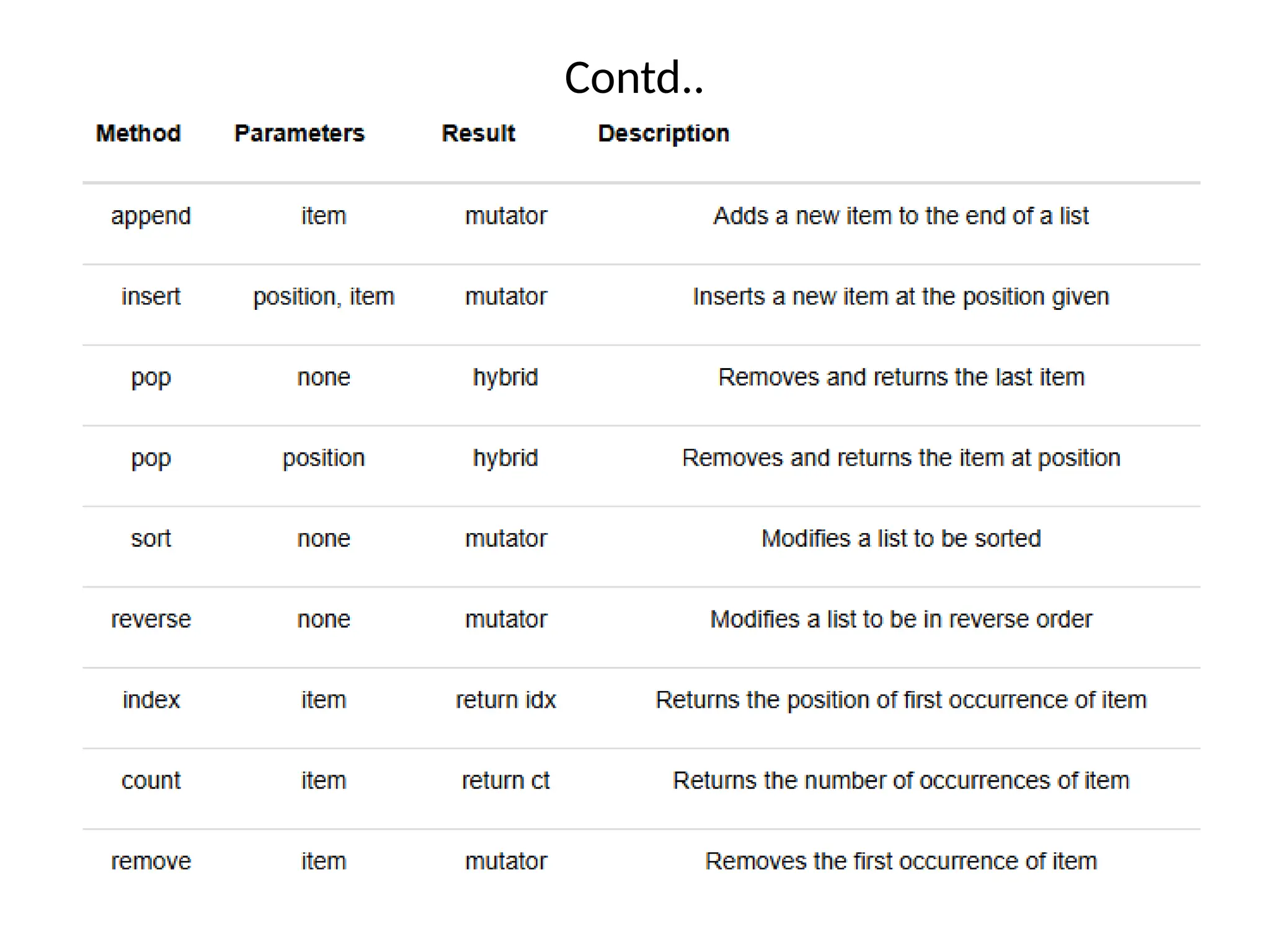Select the 'return idx' result cell

pos(505,700)
